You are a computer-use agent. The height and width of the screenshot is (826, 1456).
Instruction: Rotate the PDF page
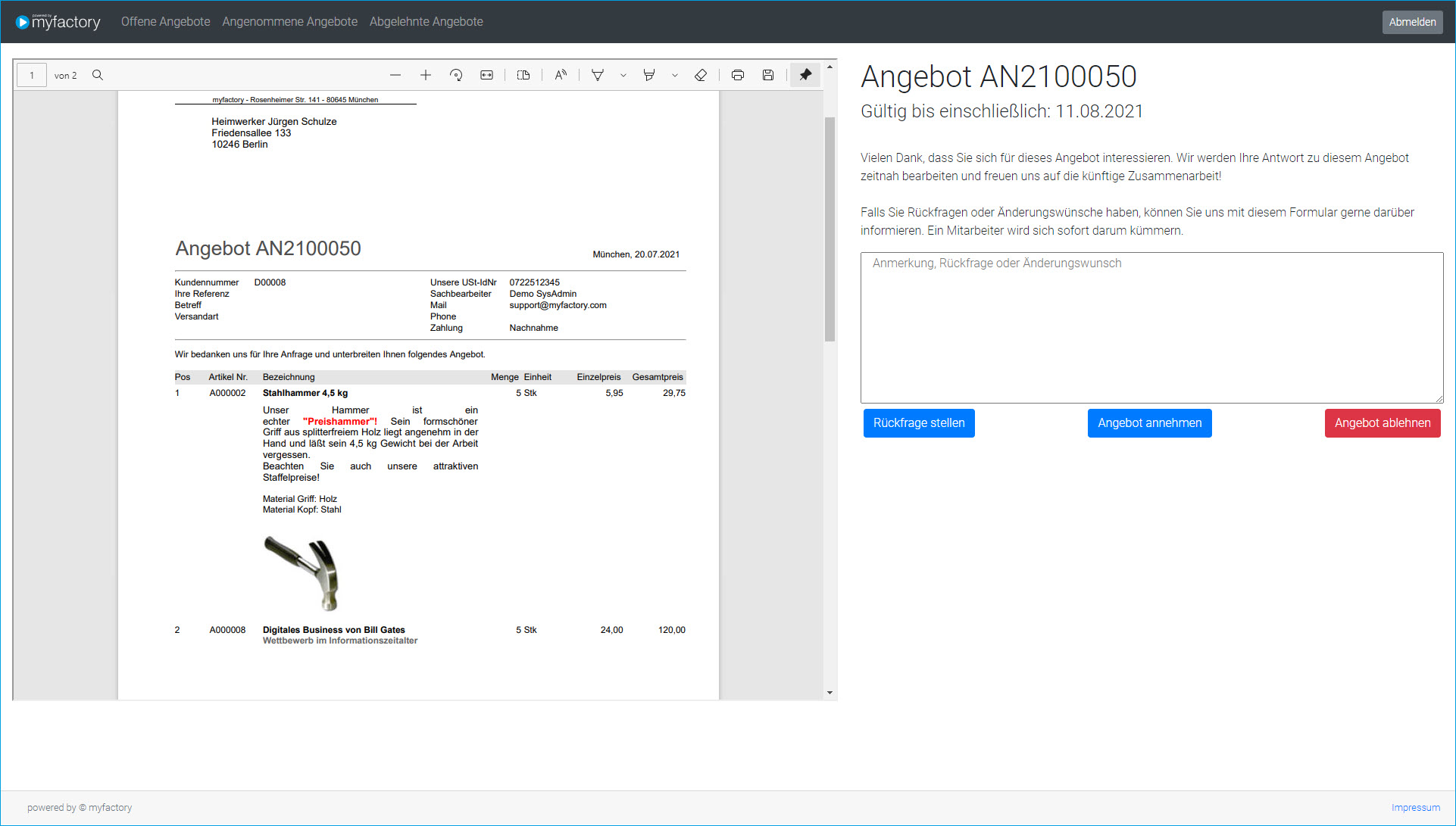click(x=456, y=75)
